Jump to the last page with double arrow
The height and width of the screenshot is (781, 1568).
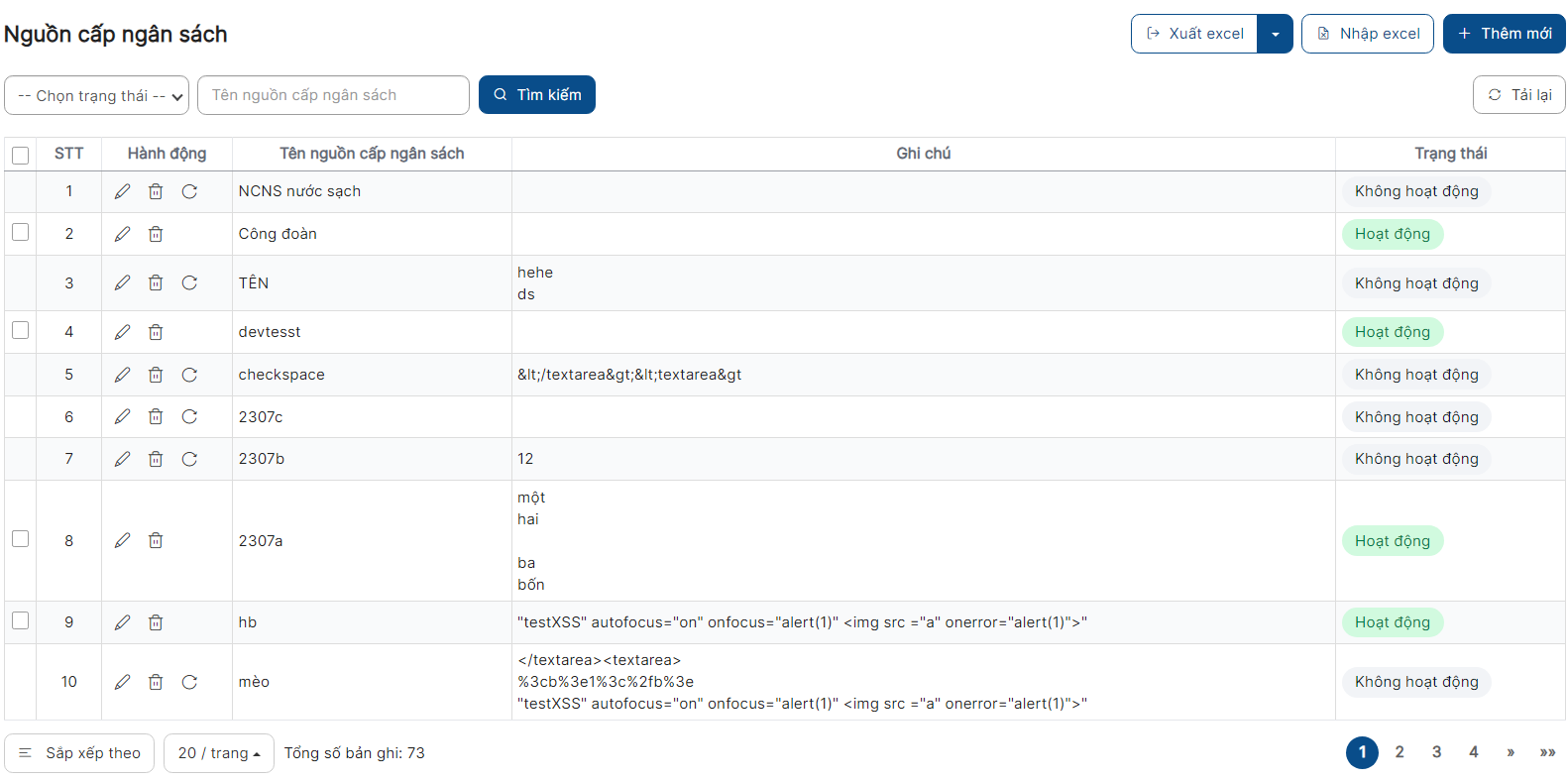coord(1547,752)
